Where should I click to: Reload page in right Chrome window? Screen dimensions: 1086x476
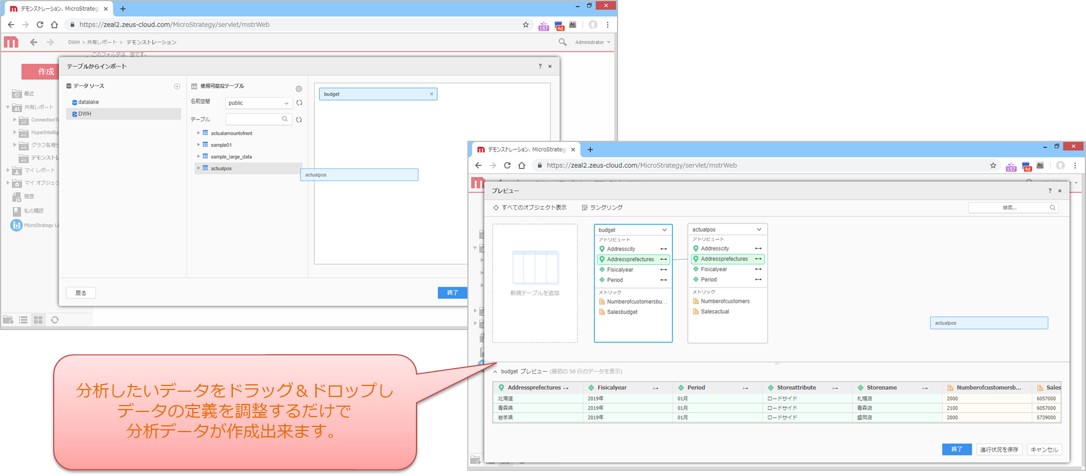508,166
